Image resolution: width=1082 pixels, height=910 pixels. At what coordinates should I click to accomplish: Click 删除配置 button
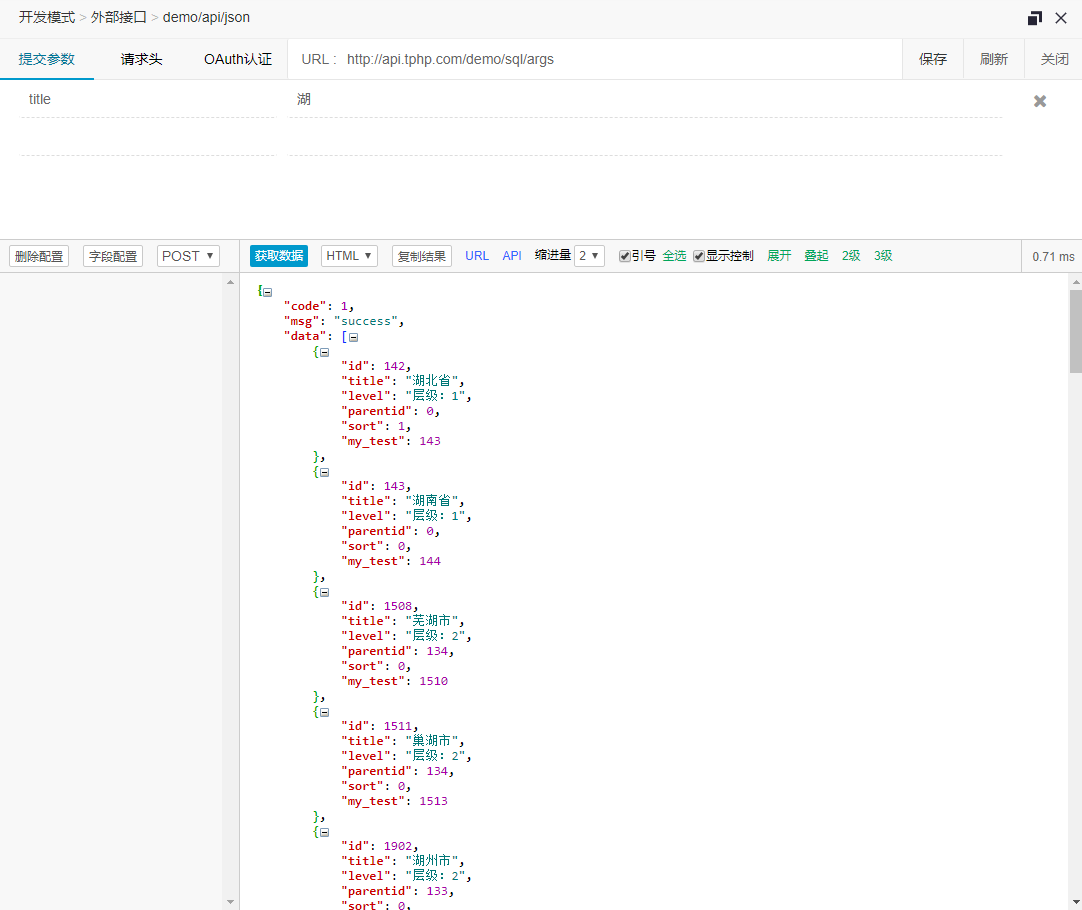[x=39, y=256]
